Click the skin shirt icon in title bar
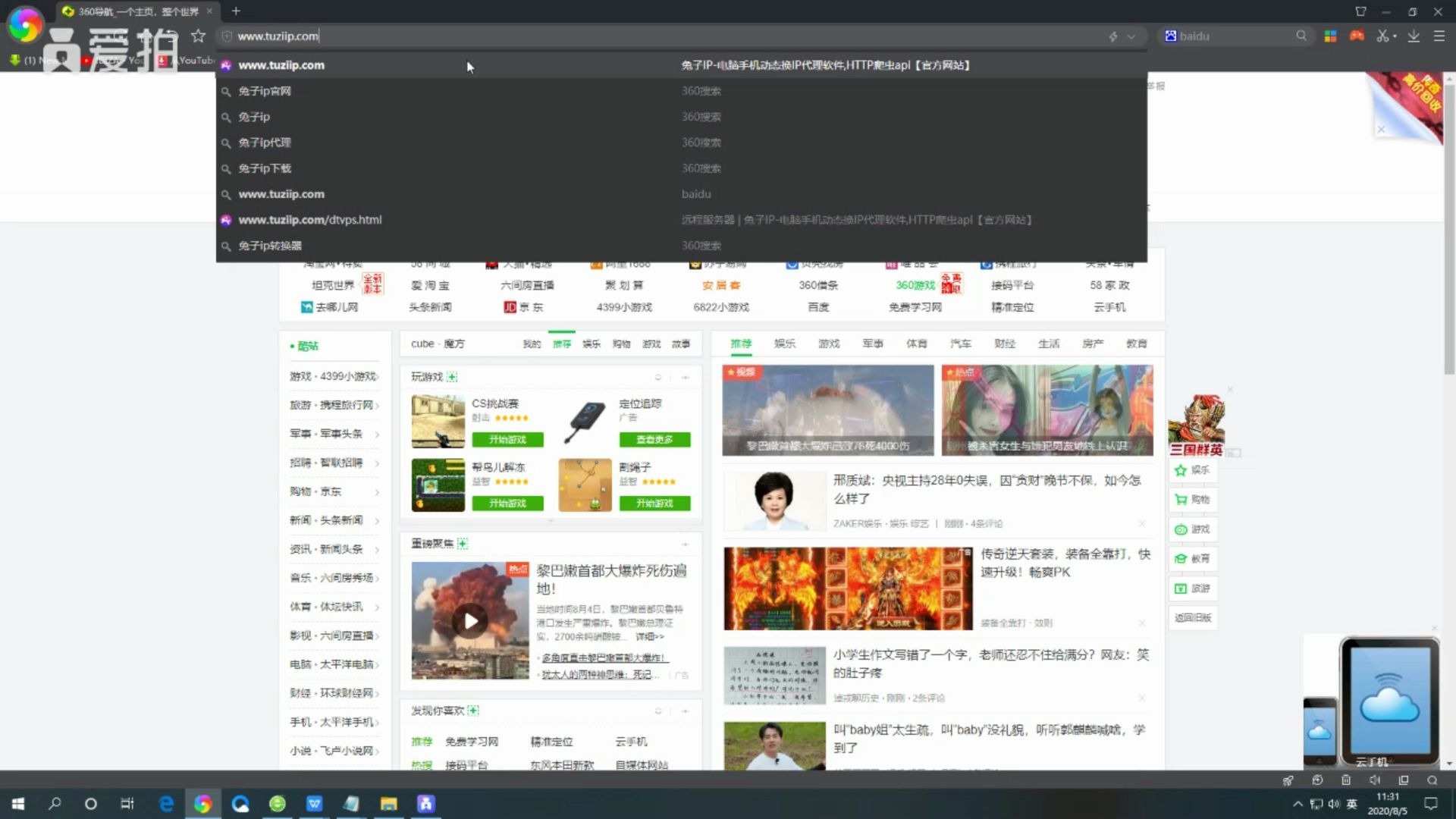Image resolution: width=1456 pixels, height=819 pixels. (x=1360, y=11)
